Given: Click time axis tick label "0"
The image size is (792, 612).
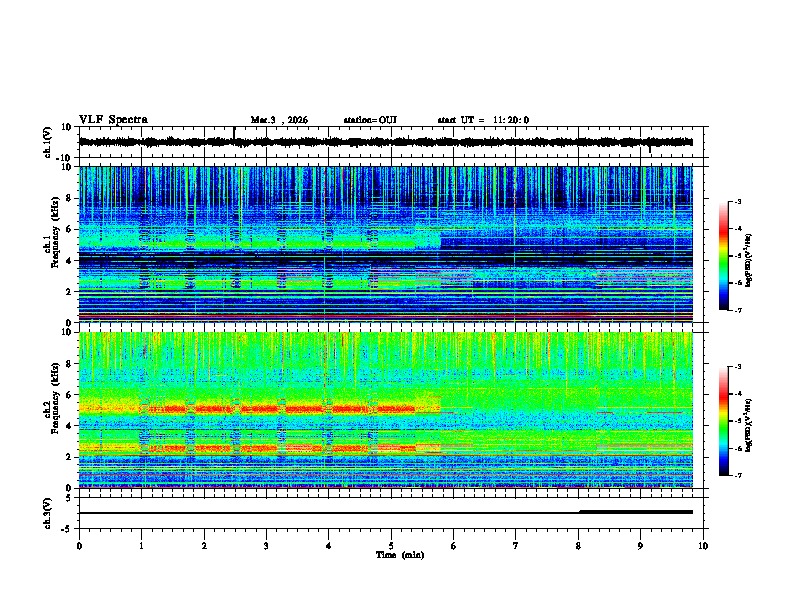Looking at the screenshot, I should point(79,546).
